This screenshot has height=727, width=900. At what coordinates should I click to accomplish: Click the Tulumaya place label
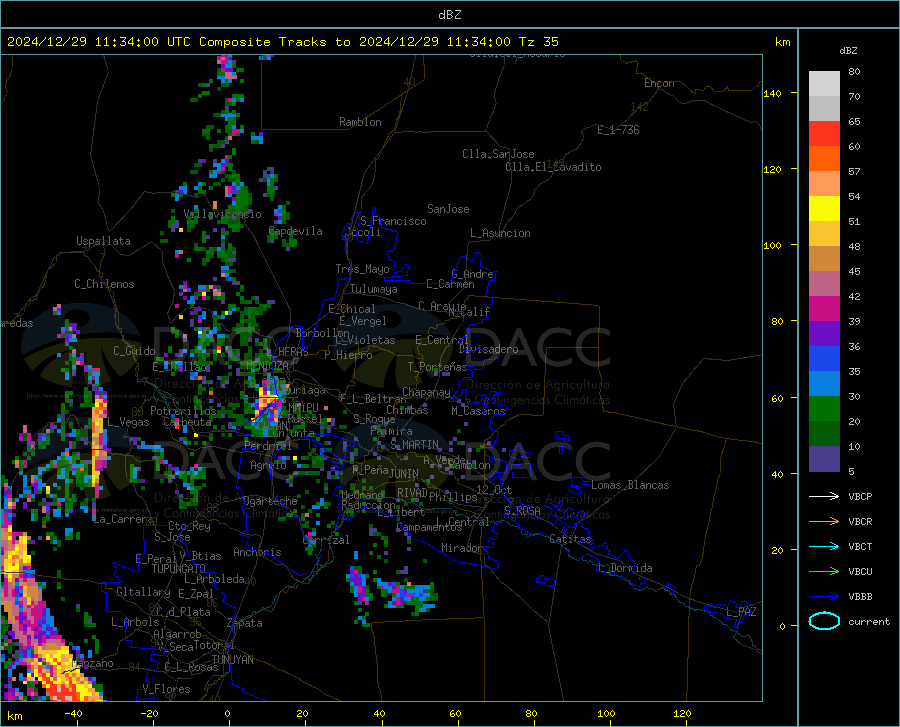[x=374, y=289]
